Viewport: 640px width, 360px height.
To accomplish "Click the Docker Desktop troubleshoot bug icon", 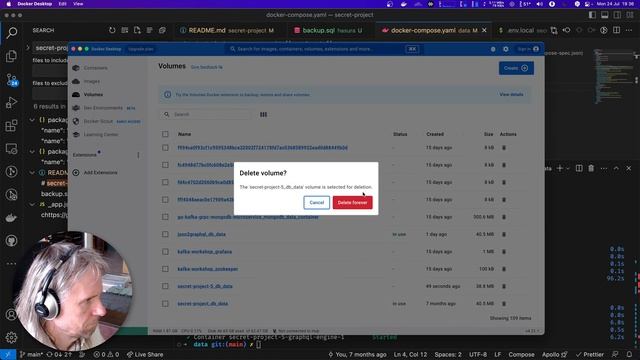I will [493, 49].
